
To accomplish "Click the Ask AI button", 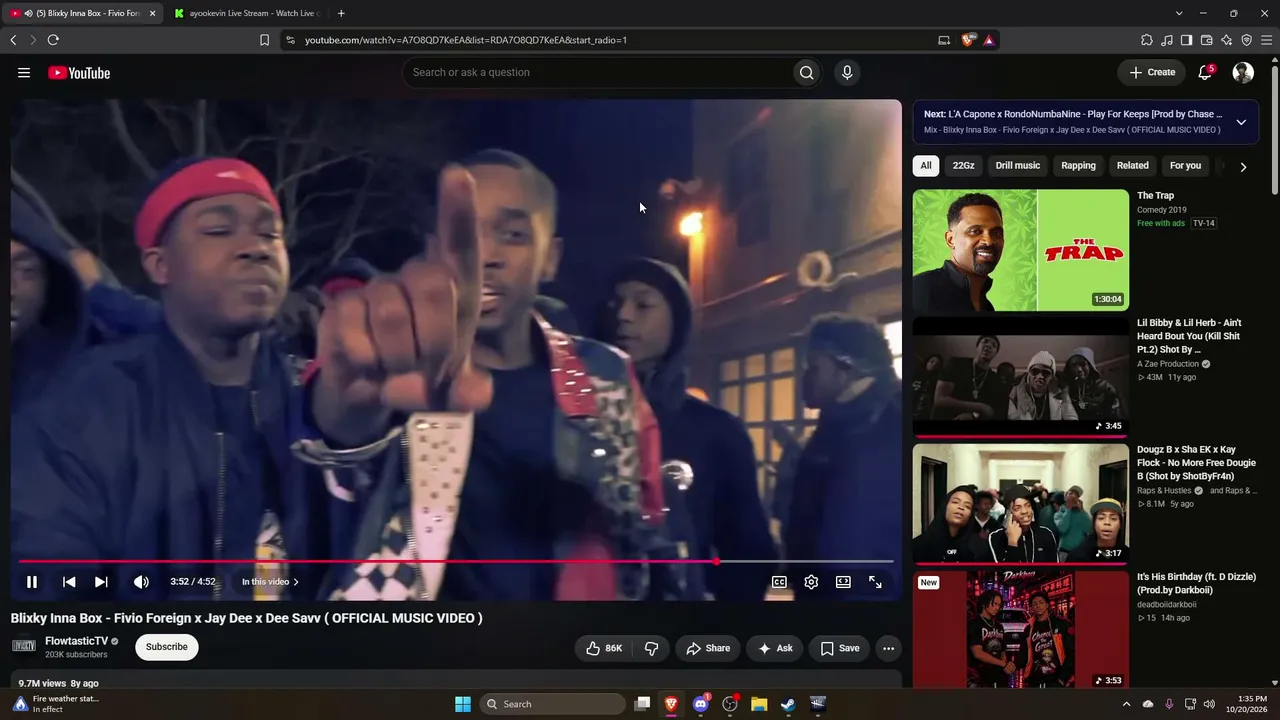I will 775,648.
